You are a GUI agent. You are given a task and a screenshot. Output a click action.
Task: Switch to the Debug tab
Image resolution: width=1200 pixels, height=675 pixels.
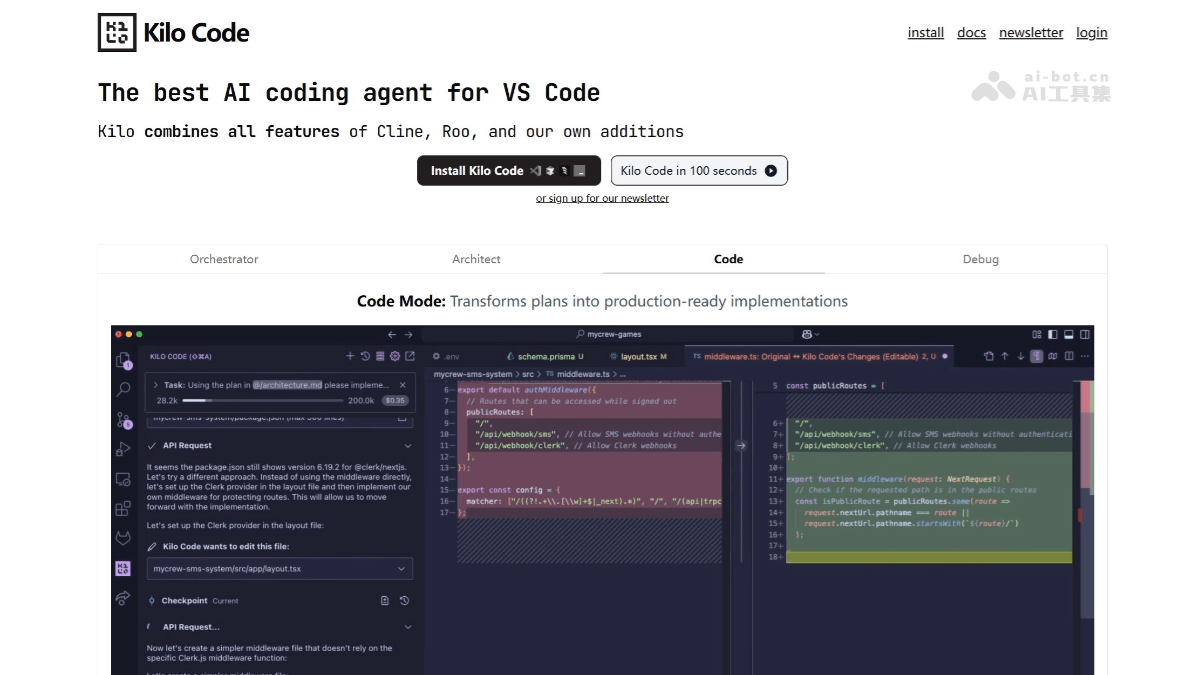point(980,259)
